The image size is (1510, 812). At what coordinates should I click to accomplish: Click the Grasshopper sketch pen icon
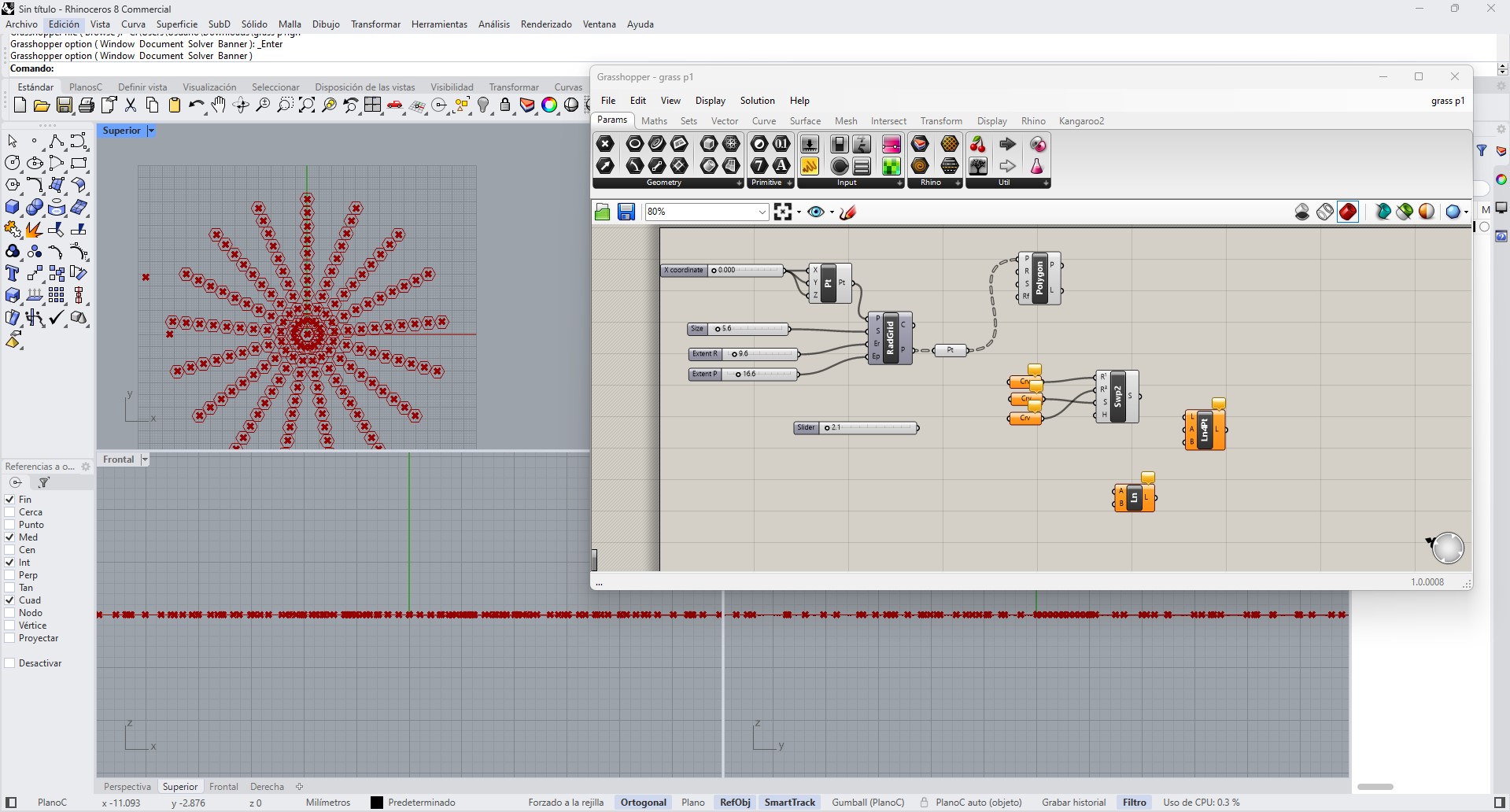click(x=847, y=212)
